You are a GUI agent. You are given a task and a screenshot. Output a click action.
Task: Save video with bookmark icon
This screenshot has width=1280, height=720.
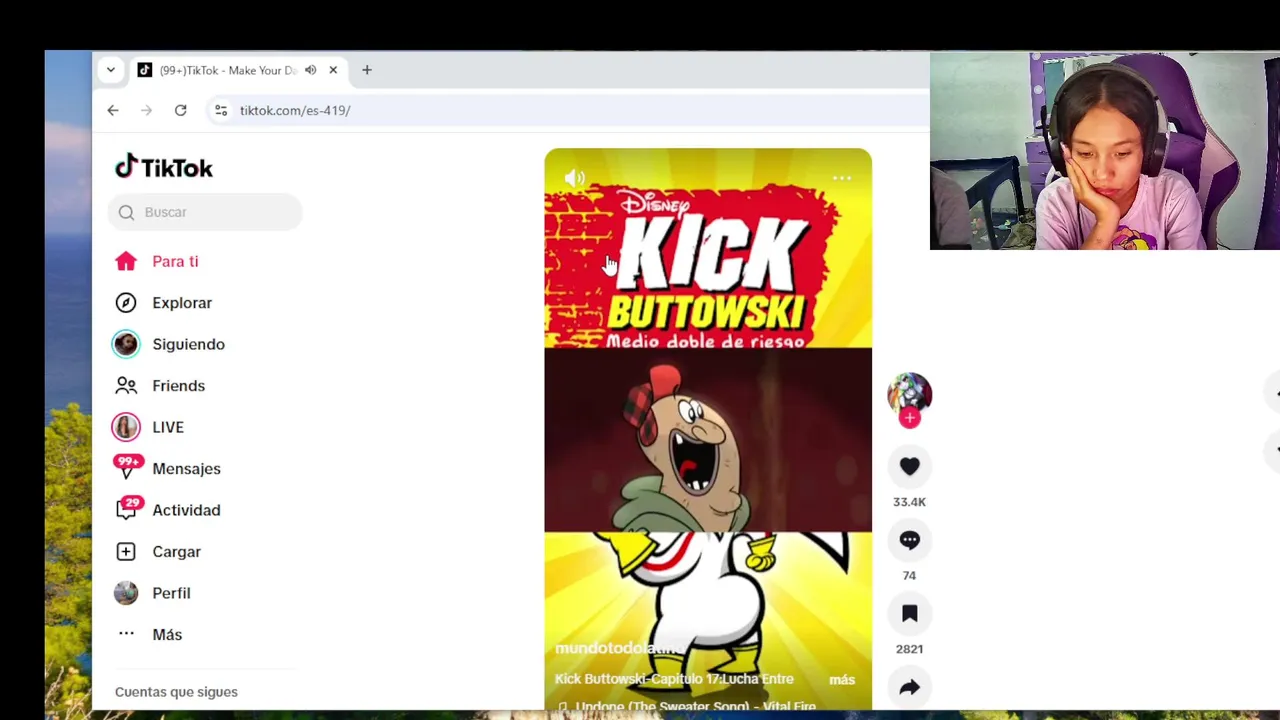pos(910,614)
